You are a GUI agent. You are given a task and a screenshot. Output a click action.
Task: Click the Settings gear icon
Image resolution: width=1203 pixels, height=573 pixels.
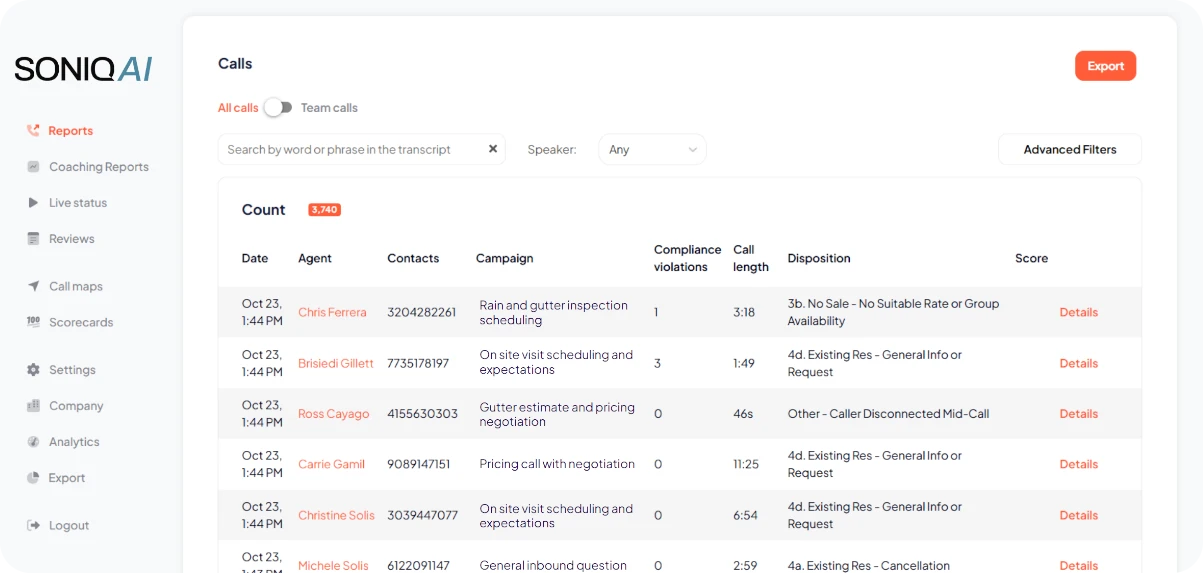click(x=33, y=369)
